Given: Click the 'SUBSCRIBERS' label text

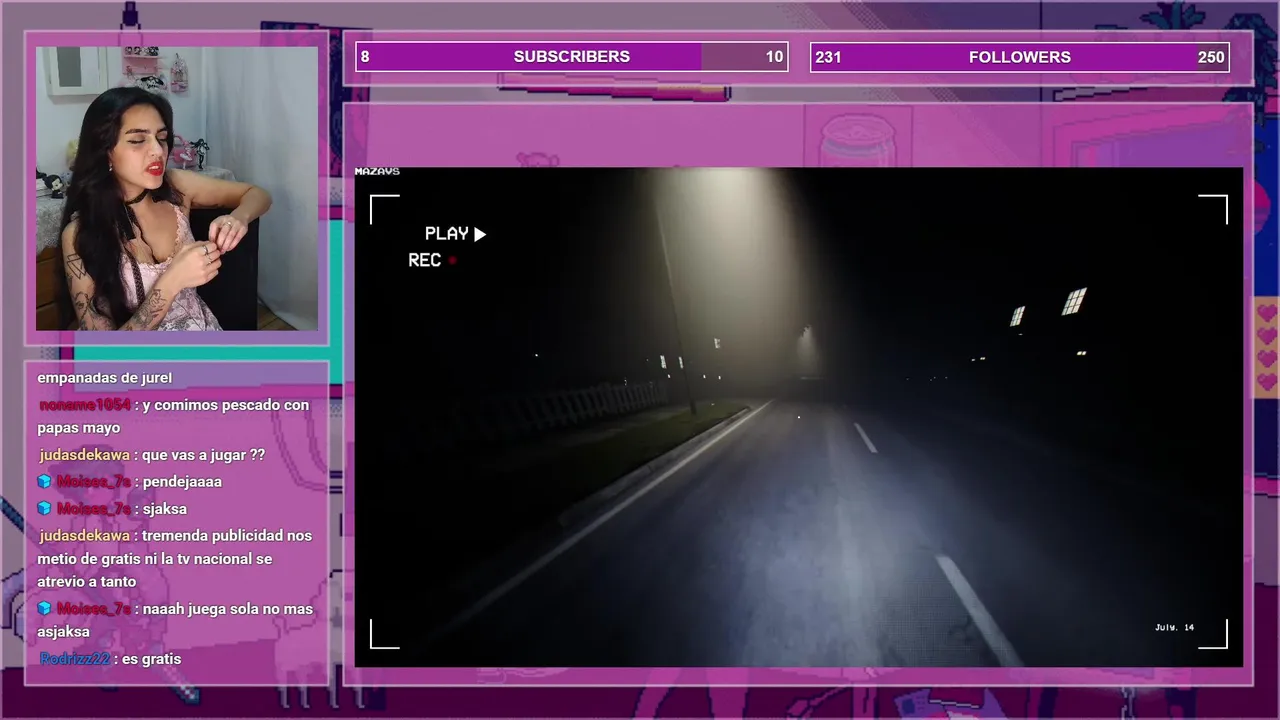Looking at the screenshot, I should pos(572,57).
